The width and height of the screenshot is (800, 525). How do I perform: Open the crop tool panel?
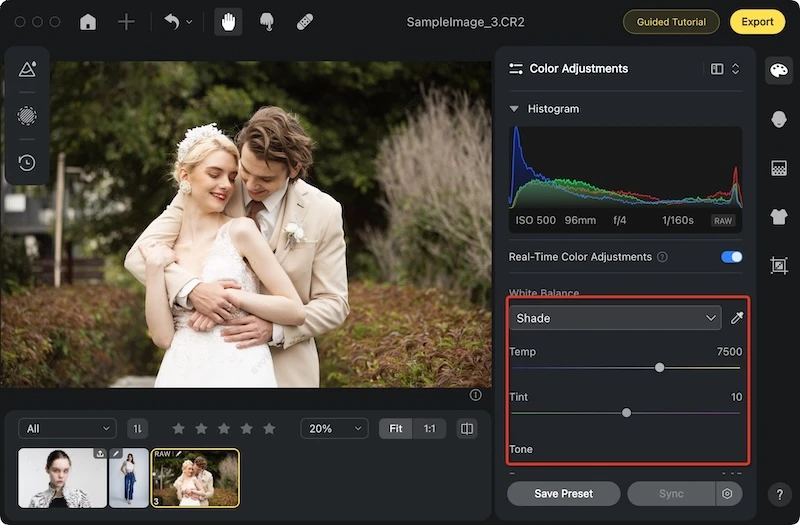pyautogui.click(x=779, y=265)
